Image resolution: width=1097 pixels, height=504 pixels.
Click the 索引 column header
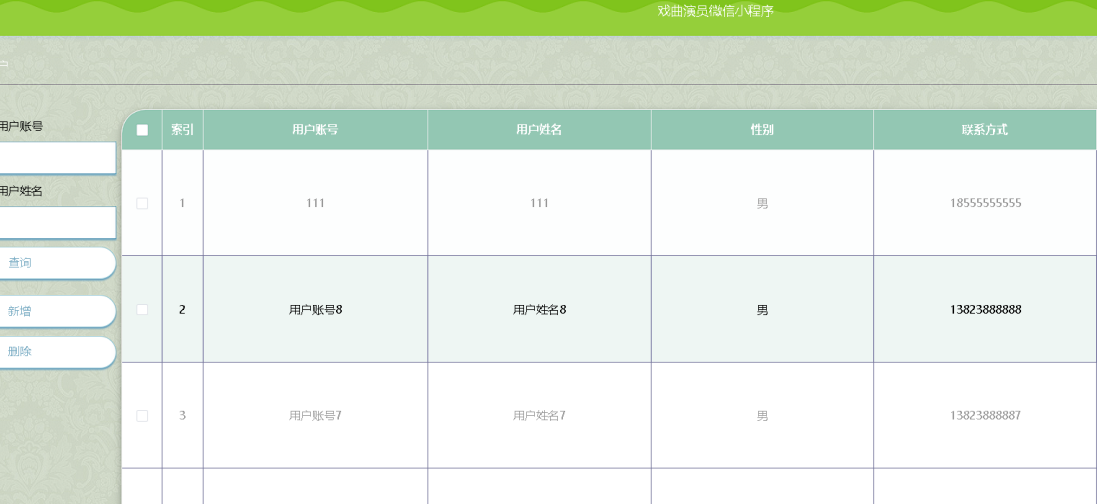tap(183, 130)
